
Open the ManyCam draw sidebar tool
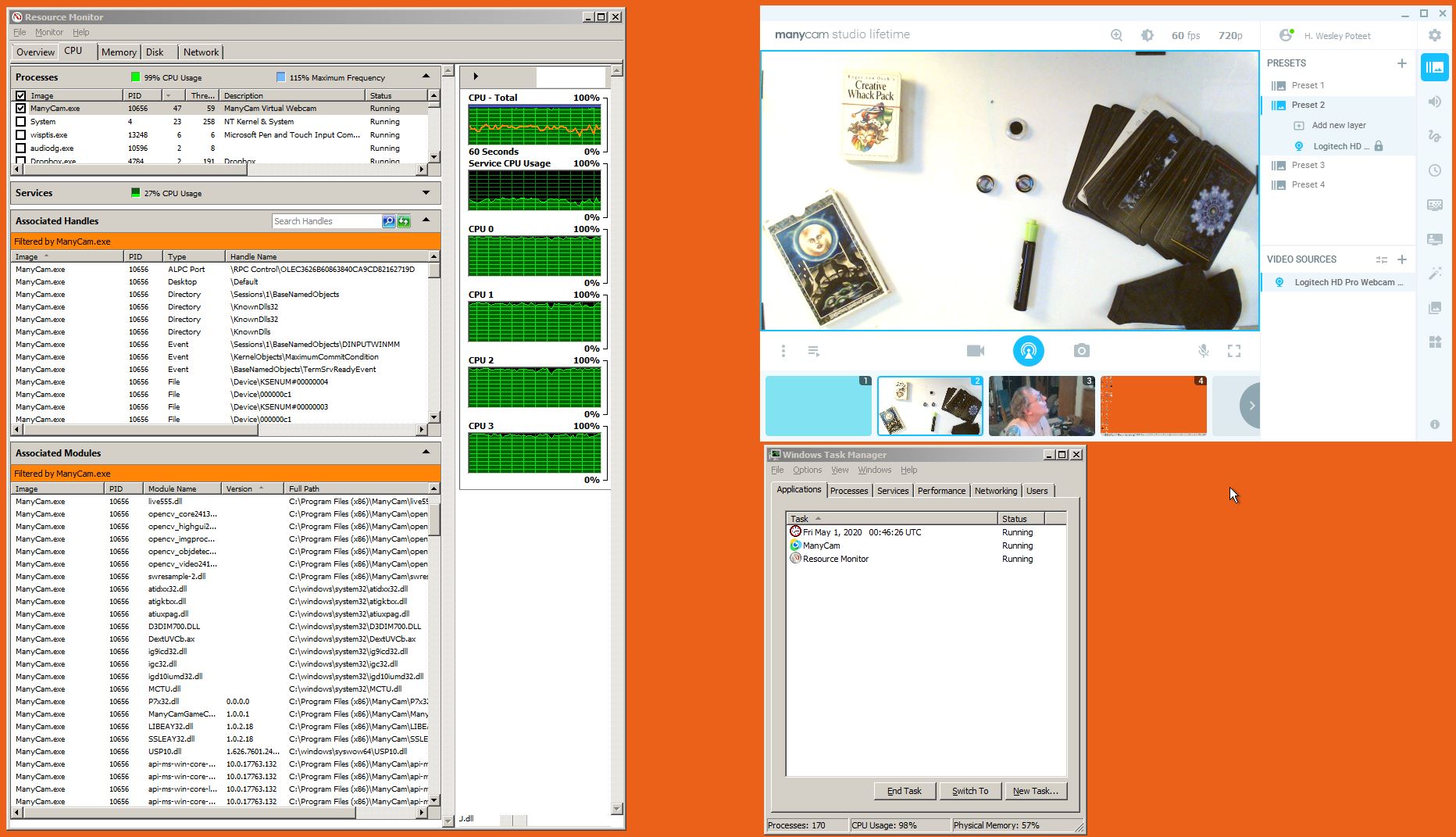pos(1435,136)
